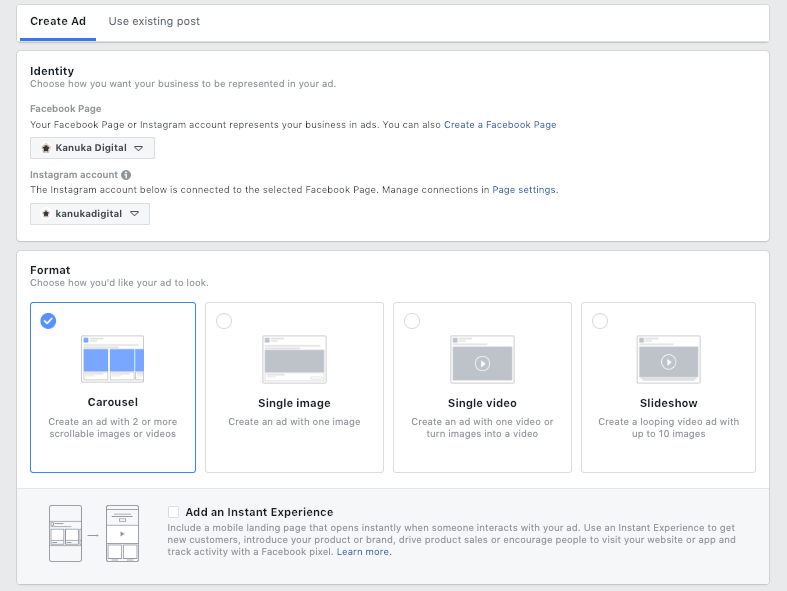Click the 'Create an ad with one image' description
Screen dimensions: 787x591
[x=295, y=422]
